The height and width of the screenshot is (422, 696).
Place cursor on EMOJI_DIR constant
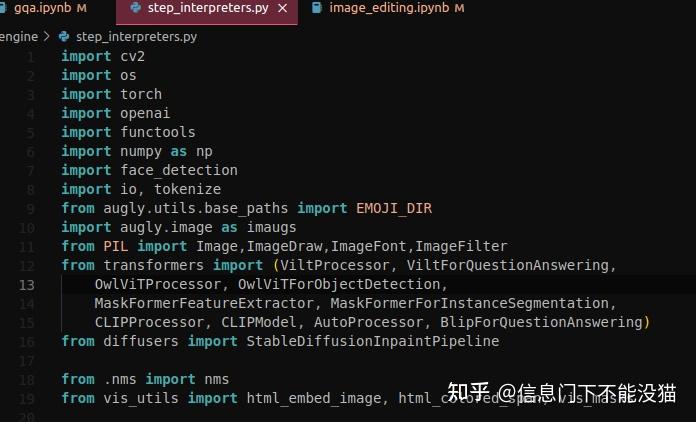coord(394,208)
